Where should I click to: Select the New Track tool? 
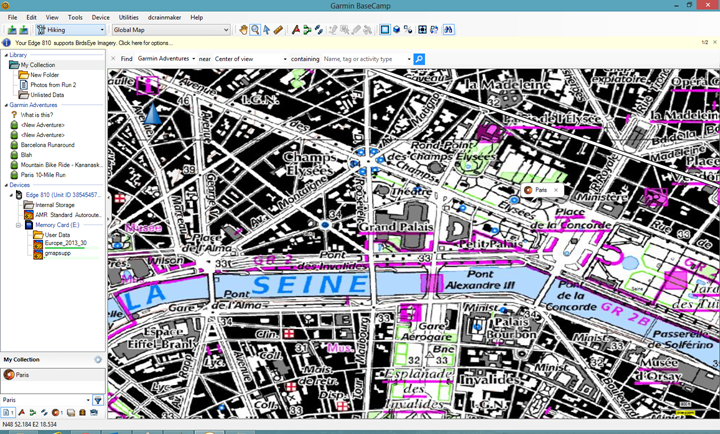pyautogui.click(x=318, y=30)
